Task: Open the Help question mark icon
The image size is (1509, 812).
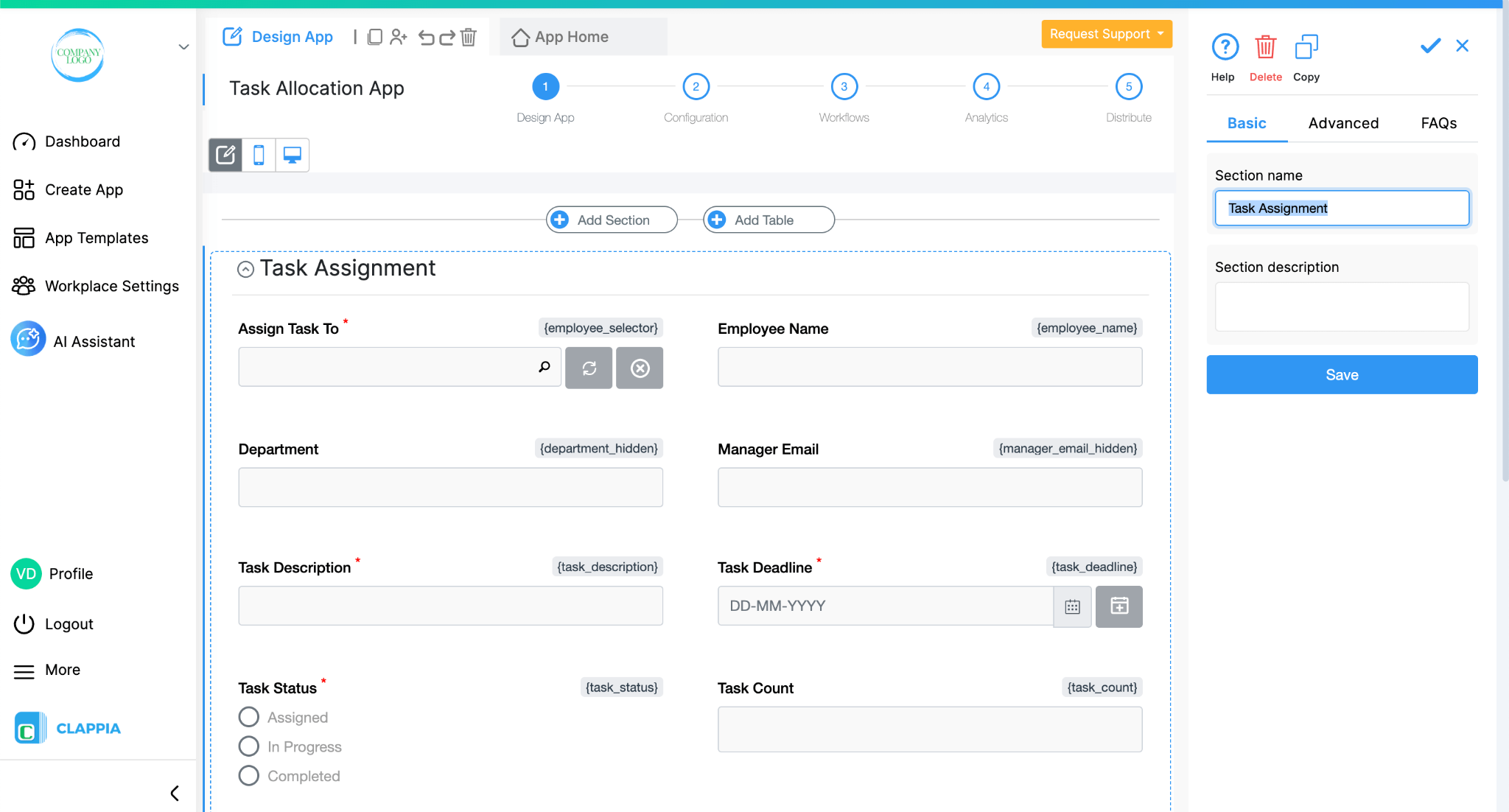Action: pyautogui.click(x=1225, y=47)
